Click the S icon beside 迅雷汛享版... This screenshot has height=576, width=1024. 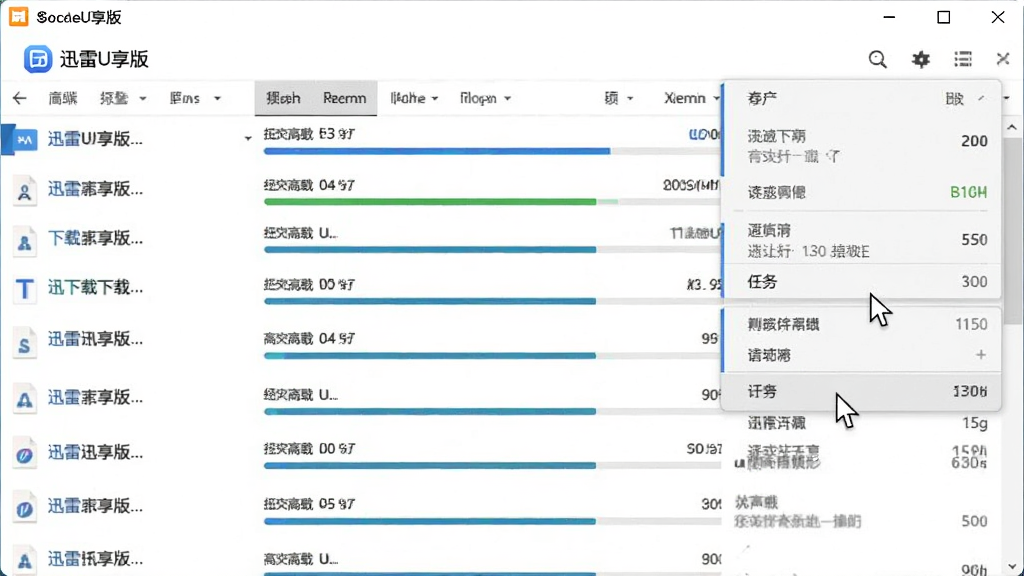click(x=25, y=344)
